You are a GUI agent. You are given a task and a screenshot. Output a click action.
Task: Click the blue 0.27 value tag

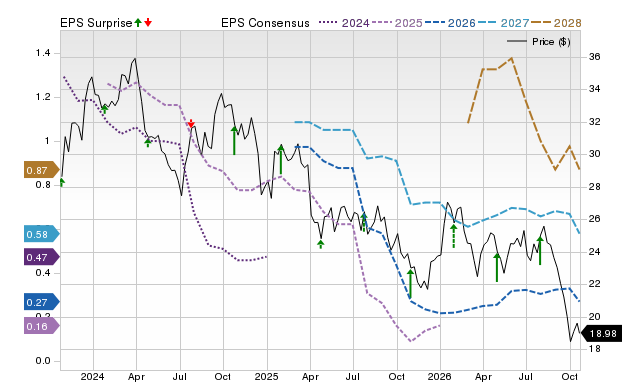pos(42,302)
